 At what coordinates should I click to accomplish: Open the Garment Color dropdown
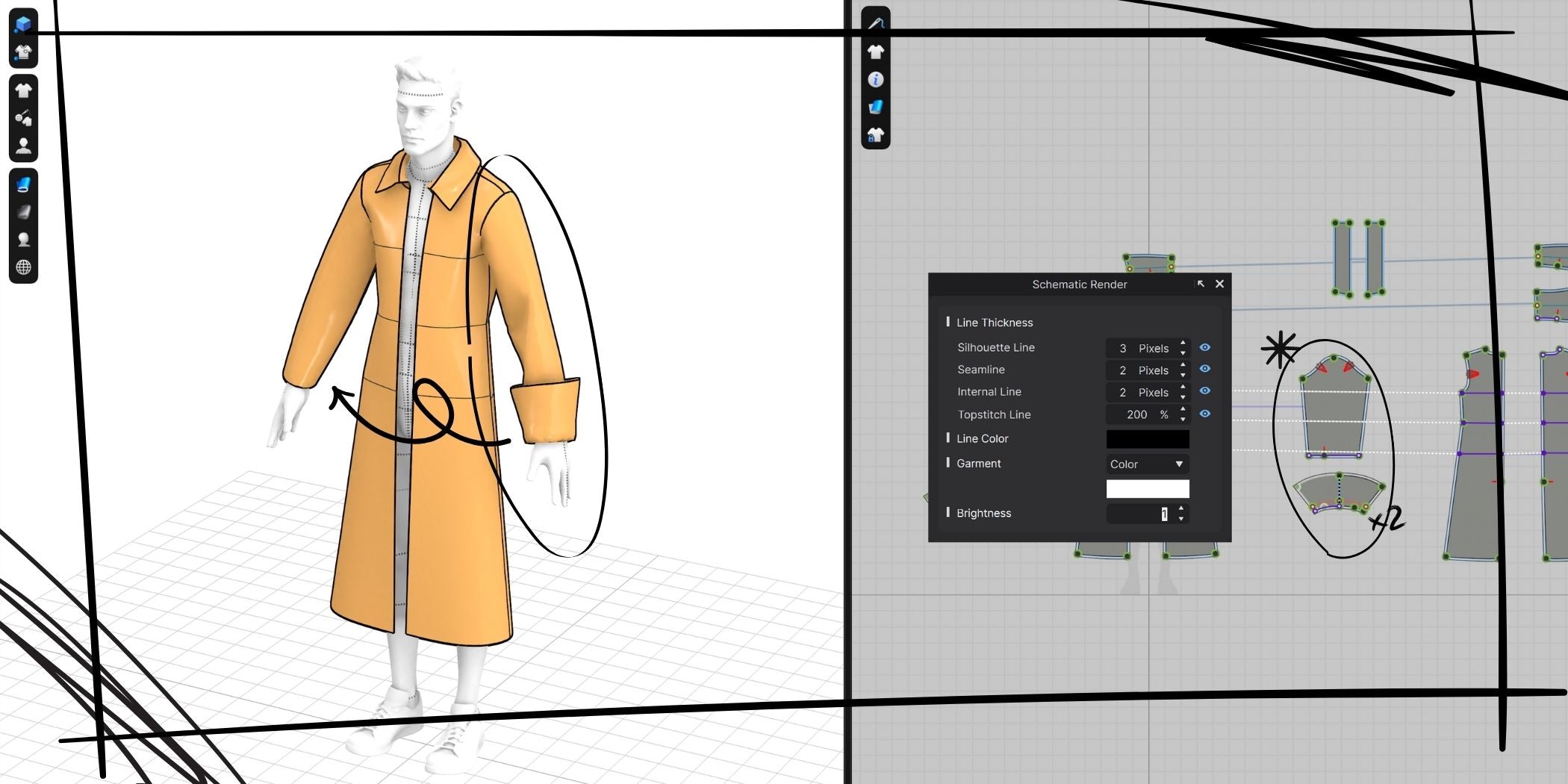coord(1147,464)
